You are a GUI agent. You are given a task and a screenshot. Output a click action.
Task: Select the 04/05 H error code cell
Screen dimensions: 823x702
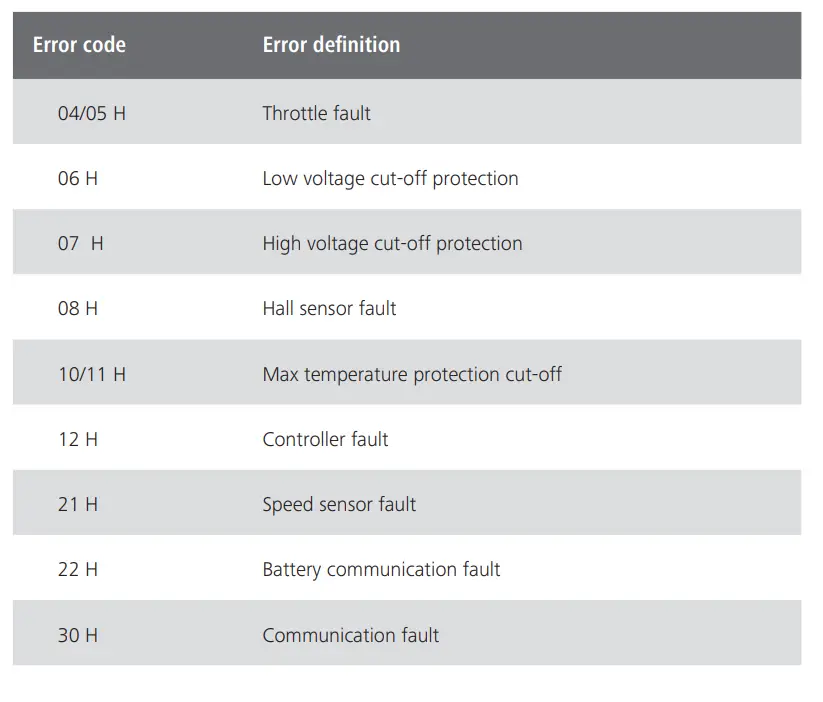pyautogui.click(x=92, y=114)
